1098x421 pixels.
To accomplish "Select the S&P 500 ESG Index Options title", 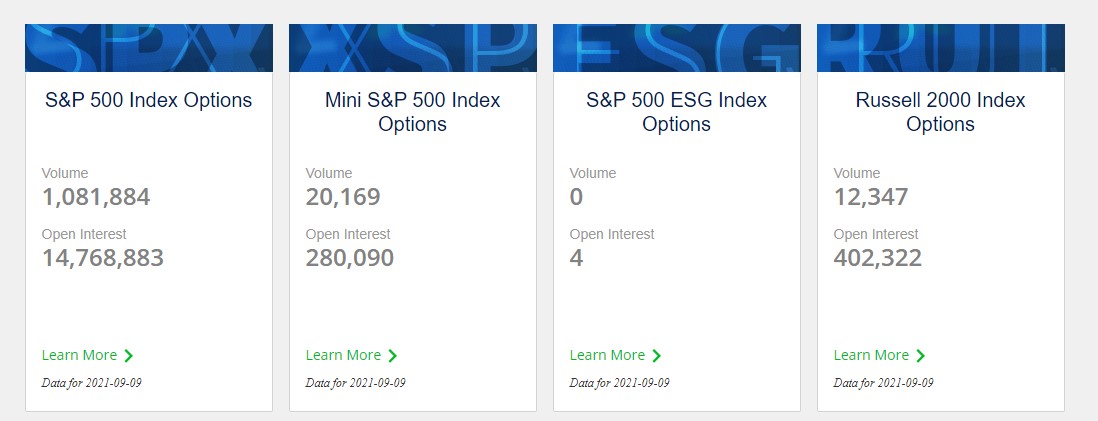I will (x=676, y=112).
